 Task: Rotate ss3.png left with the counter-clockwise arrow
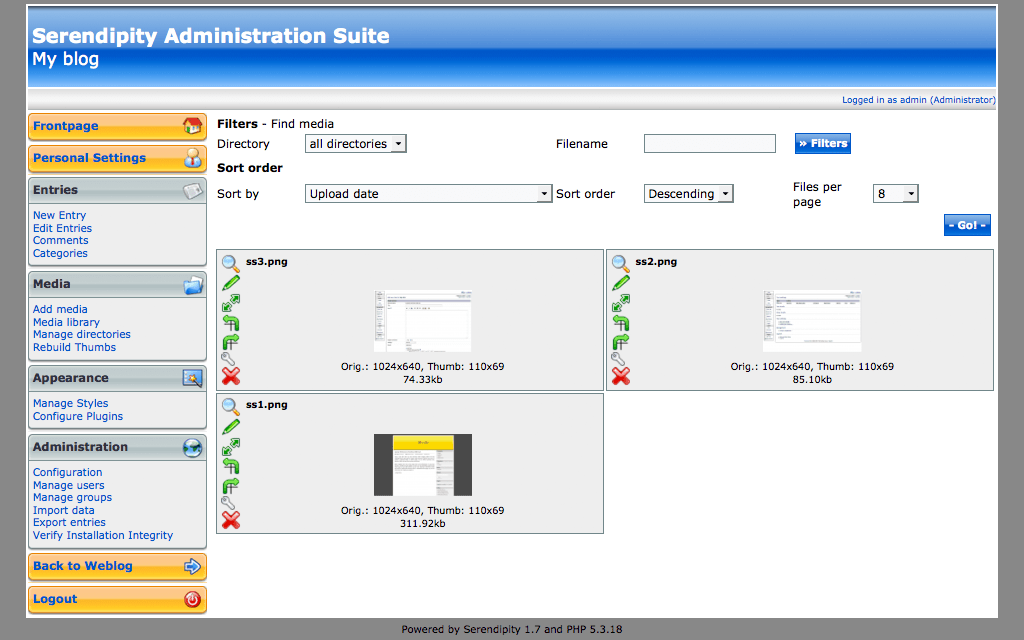coord(230,322)
